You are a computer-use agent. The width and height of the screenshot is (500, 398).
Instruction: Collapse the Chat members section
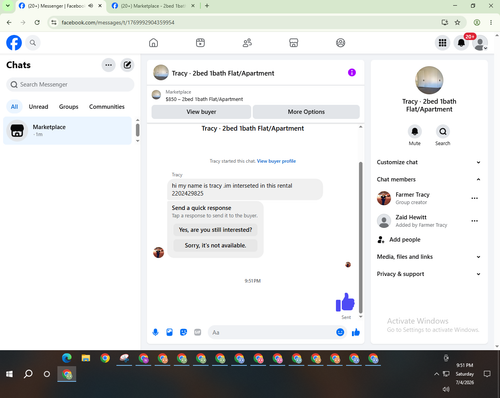(429, 179)
